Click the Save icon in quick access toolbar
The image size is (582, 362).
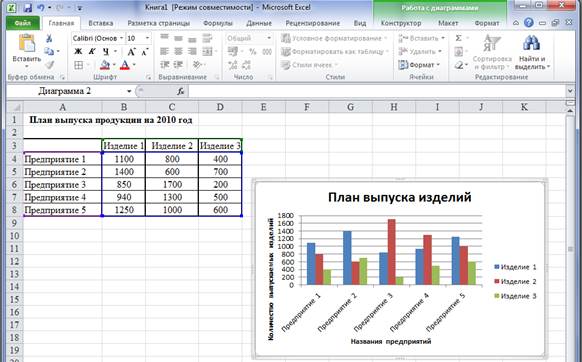[x=27, y=7]
